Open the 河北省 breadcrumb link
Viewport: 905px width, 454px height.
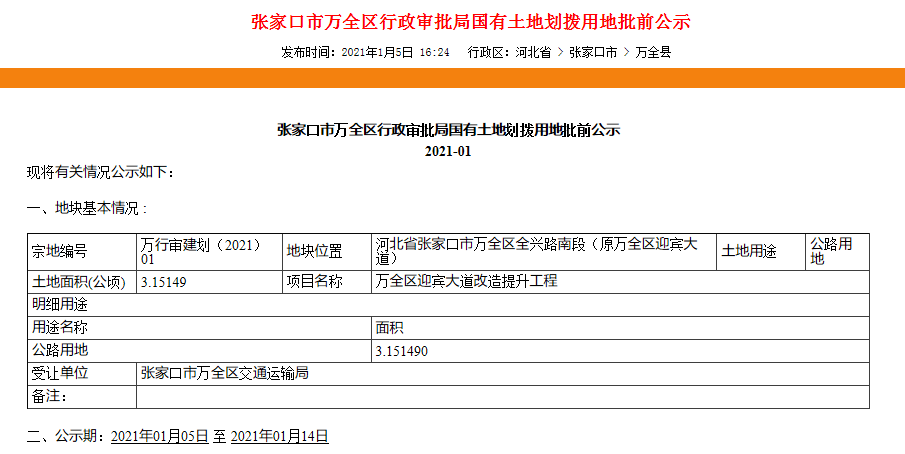[533, 52]
